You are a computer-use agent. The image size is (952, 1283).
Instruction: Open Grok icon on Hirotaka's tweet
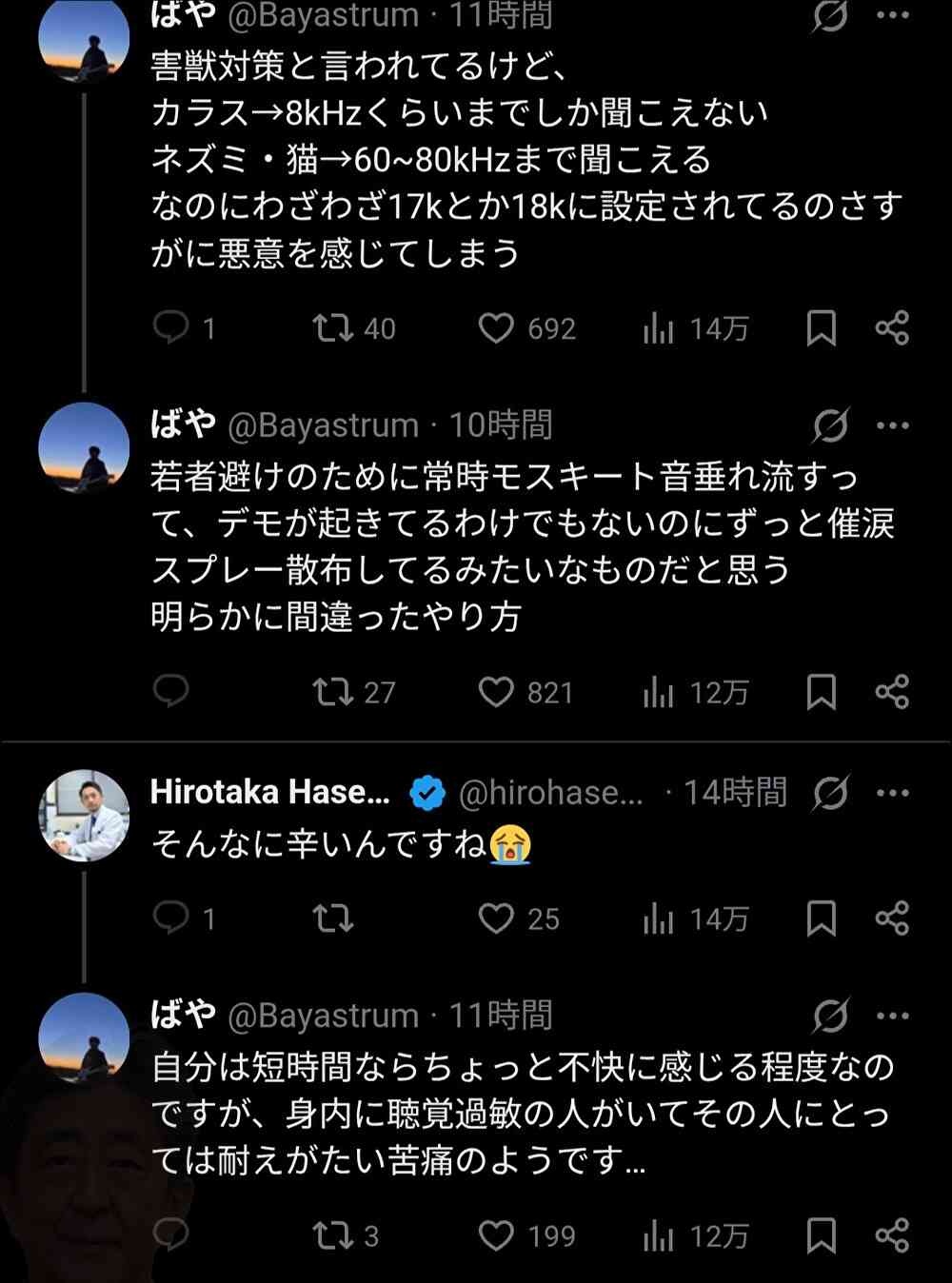[x=829, y=793]
